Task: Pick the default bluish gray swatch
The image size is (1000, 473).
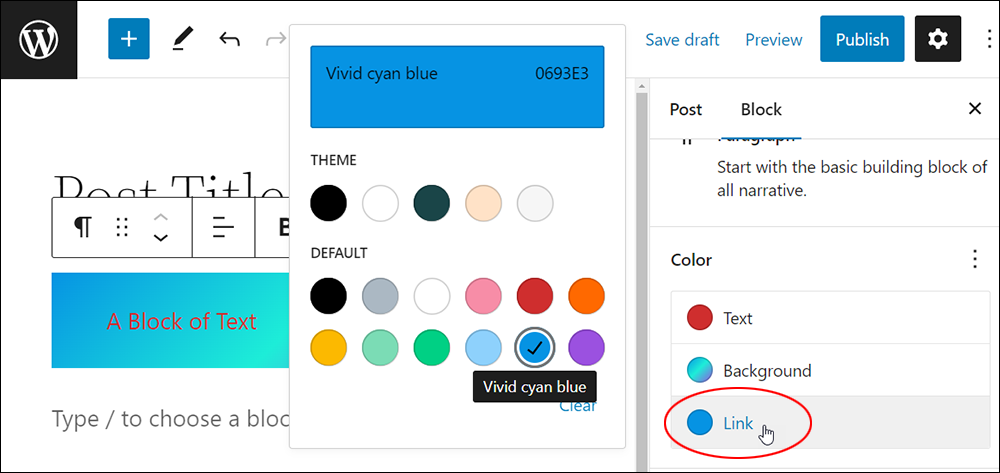Action: (x=380, y=296)
